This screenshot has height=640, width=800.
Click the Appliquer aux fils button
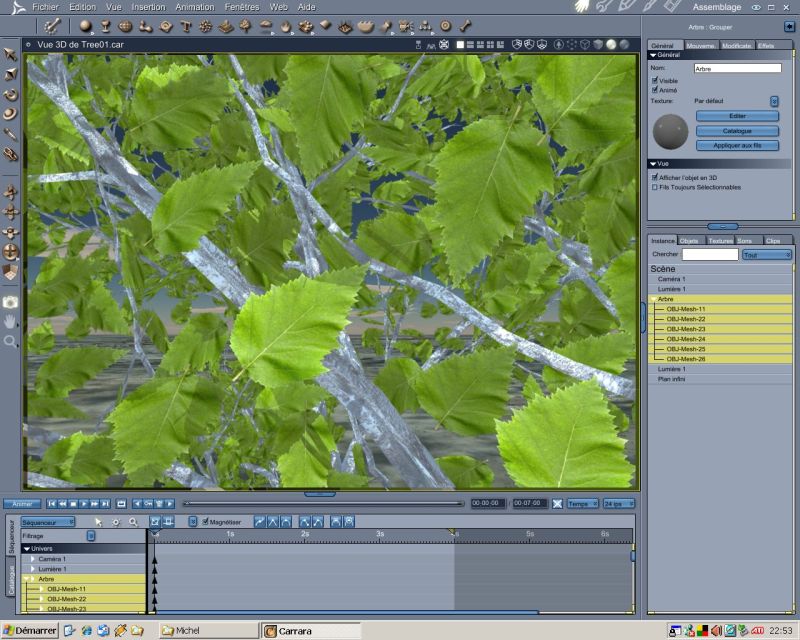(737, 146)
